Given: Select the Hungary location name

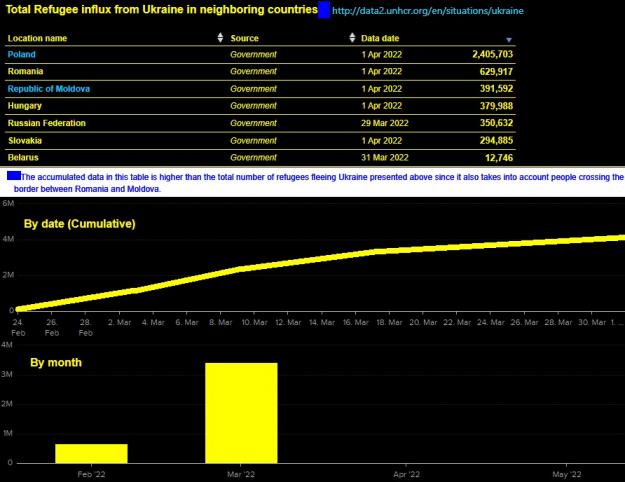Looking at the screenshot, I should [x=25, y=106].
